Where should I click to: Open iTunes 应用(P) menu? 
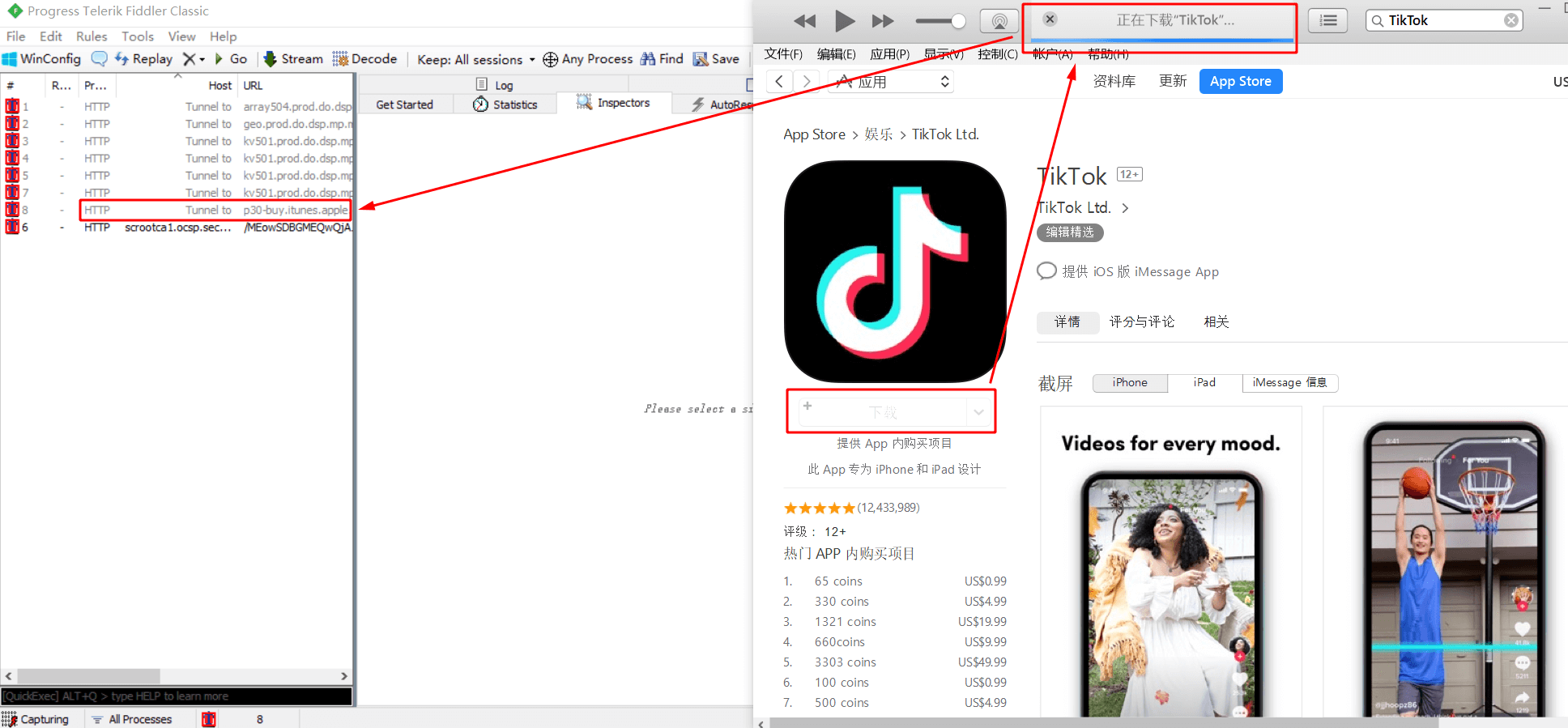(x=889, y=54)
